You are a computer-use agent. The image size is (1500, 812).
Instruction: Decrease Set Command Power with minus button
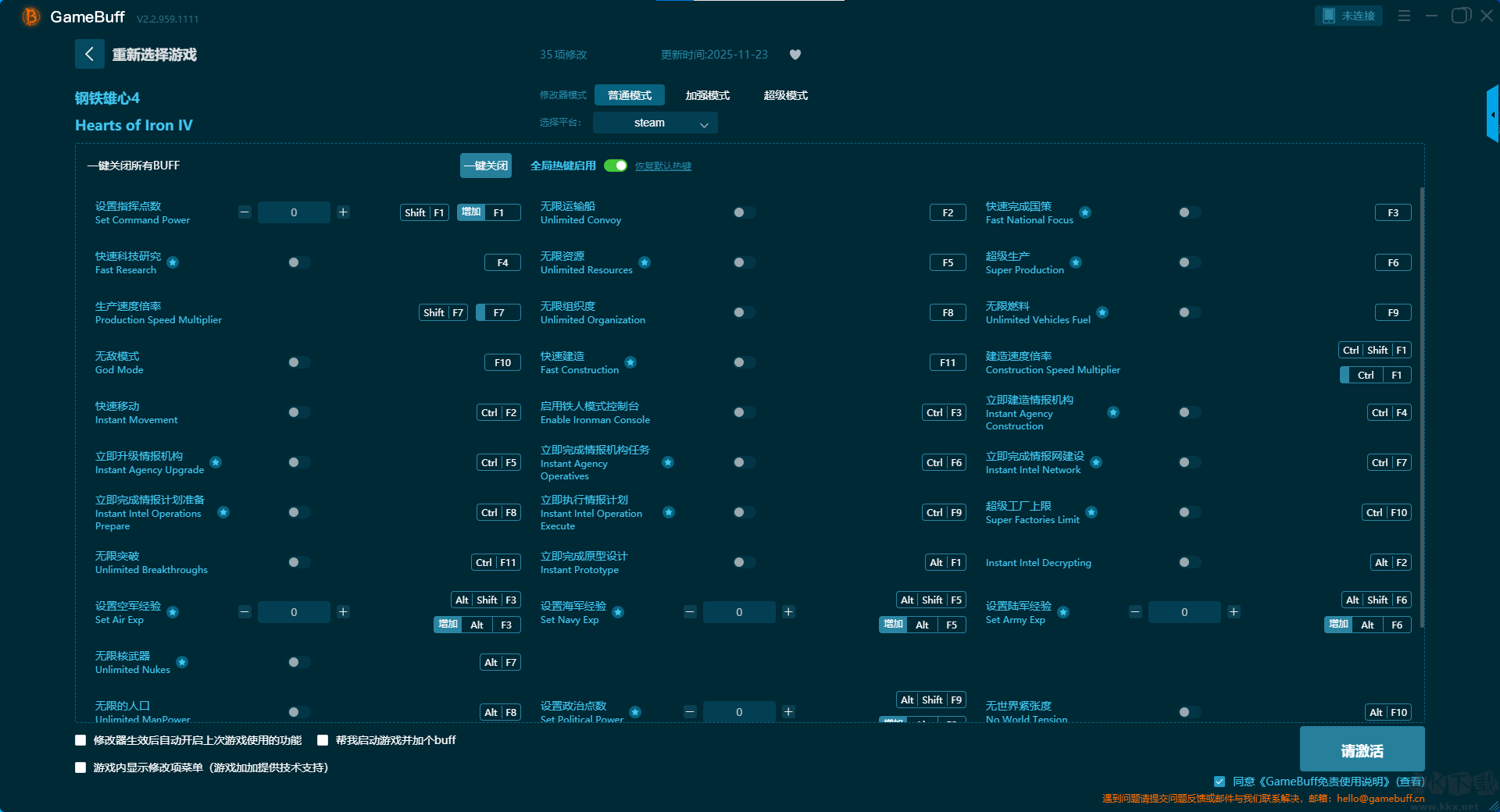[x=245, y=212]
